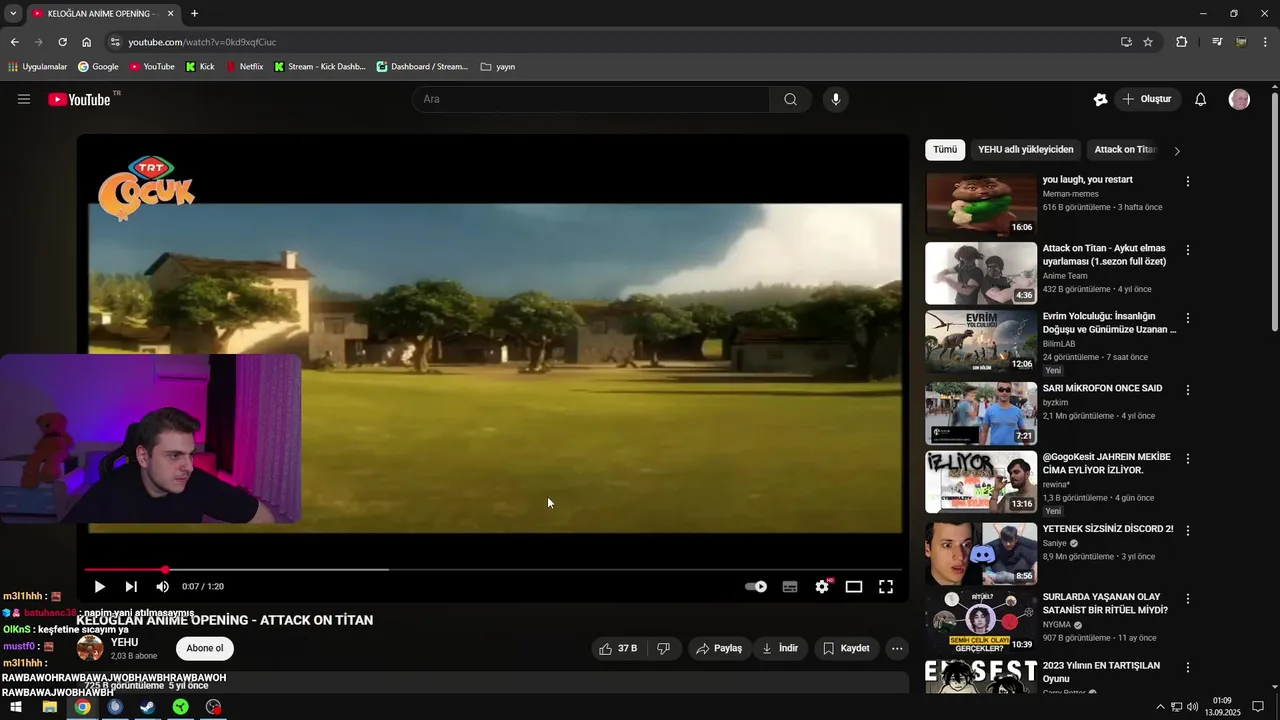Open options for Aykut elmas uyarlaması video
Viewport: 1280px width, 720px height.
[x=1188, y=250]
